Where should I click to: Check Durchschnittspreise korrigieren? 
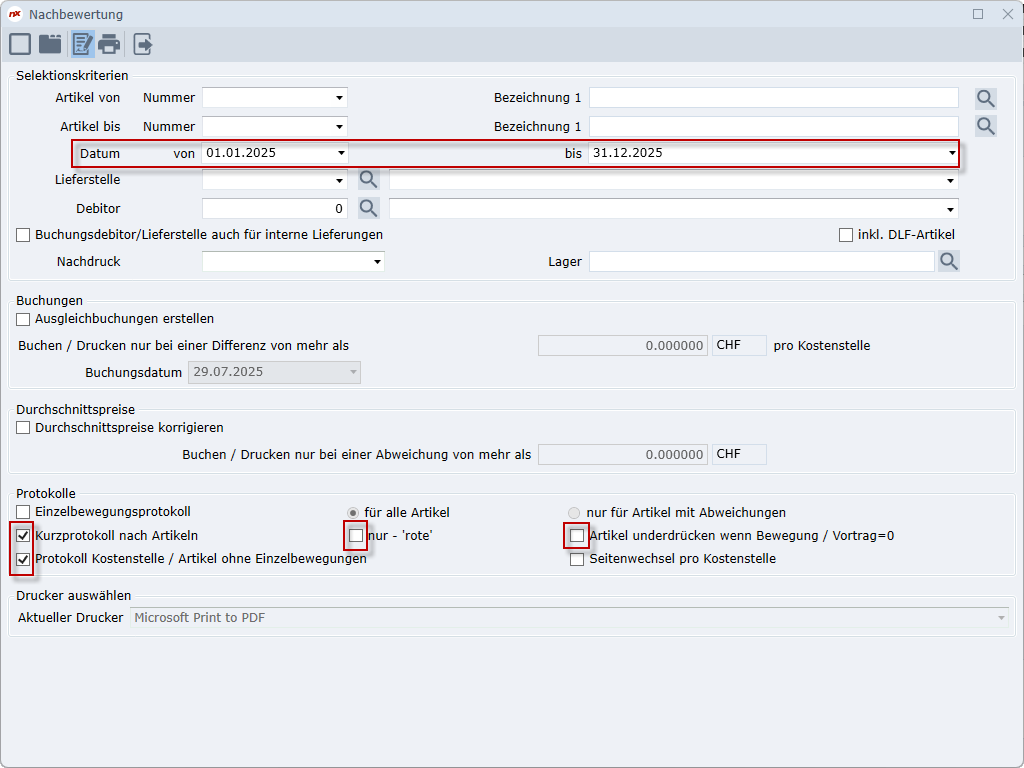(x=23, y=428)
